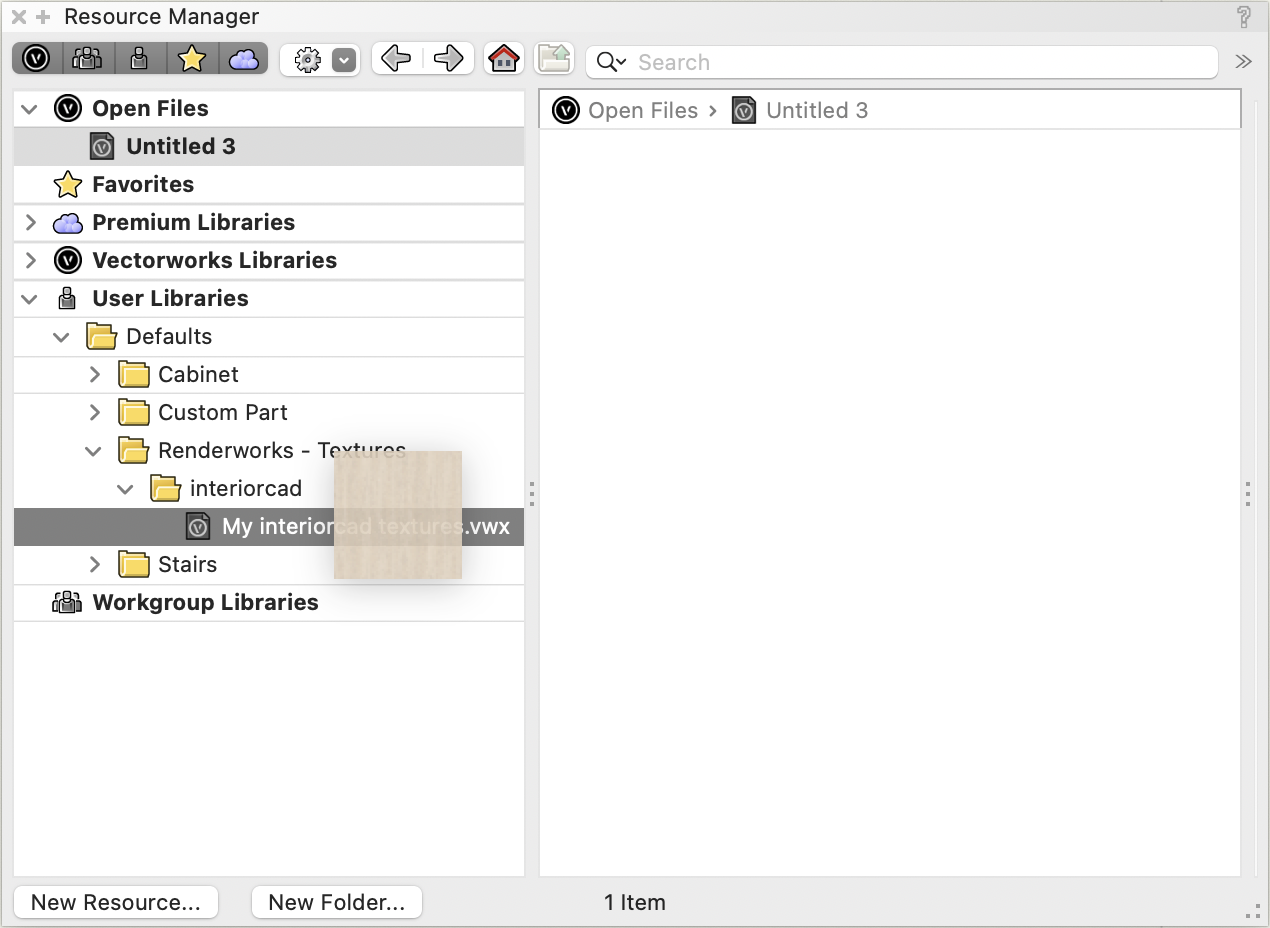This screenshot has width=1270, height=928.
Task: Select Untitled 3 in the file tree
Action: coord(269,146)
